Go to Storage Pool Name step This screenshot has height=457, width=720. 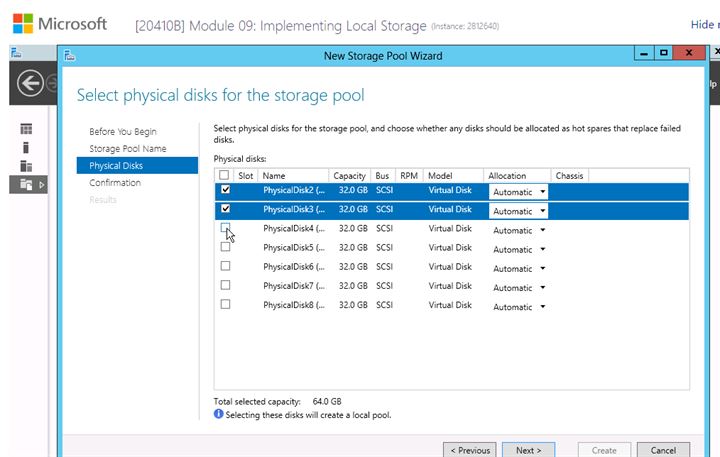[128, 149]
